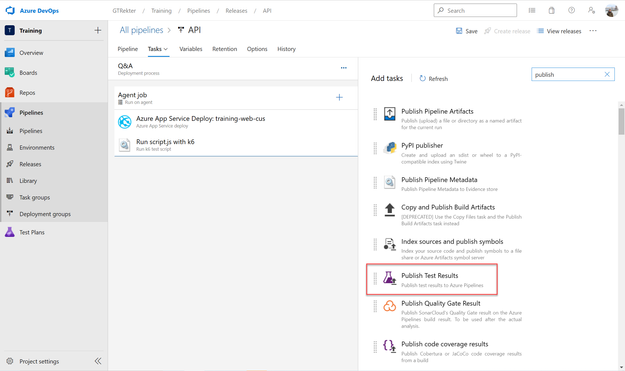Click Releases breadcrumb link

click(x=236, y=11)
